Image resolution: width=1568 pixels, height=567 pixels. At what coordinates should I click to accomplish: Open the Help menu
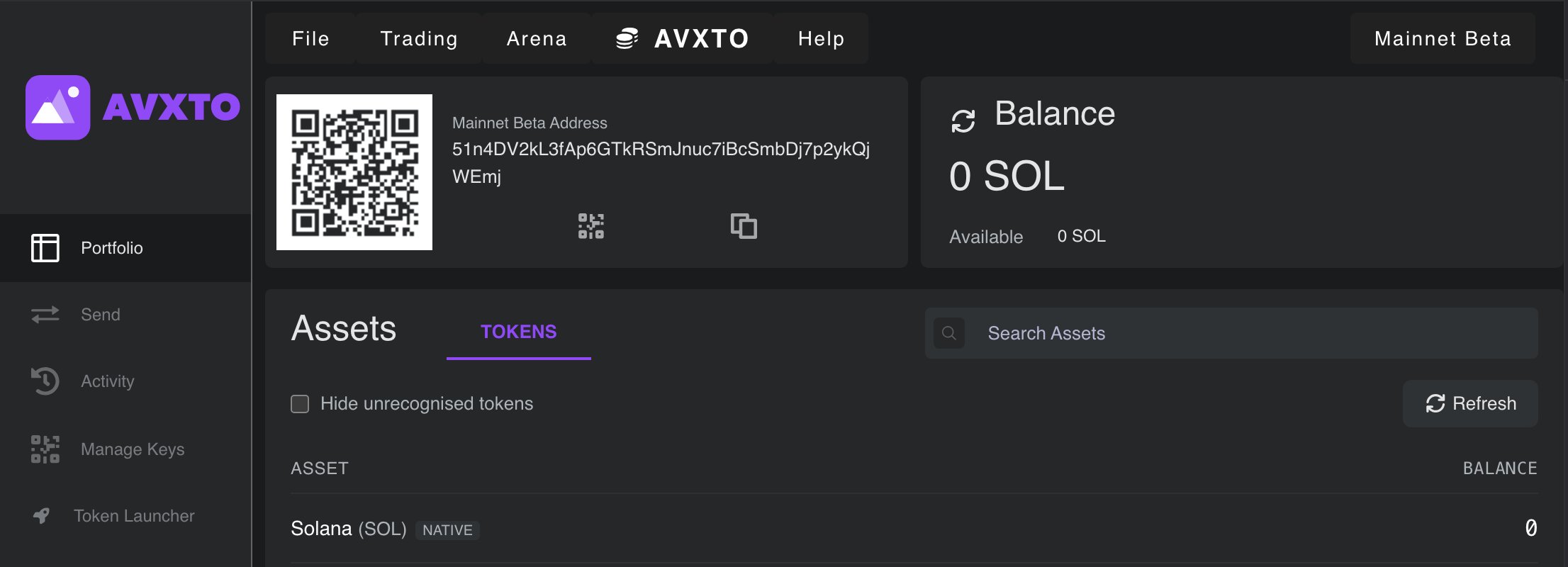pyautogui.click(x=821, y=38)
